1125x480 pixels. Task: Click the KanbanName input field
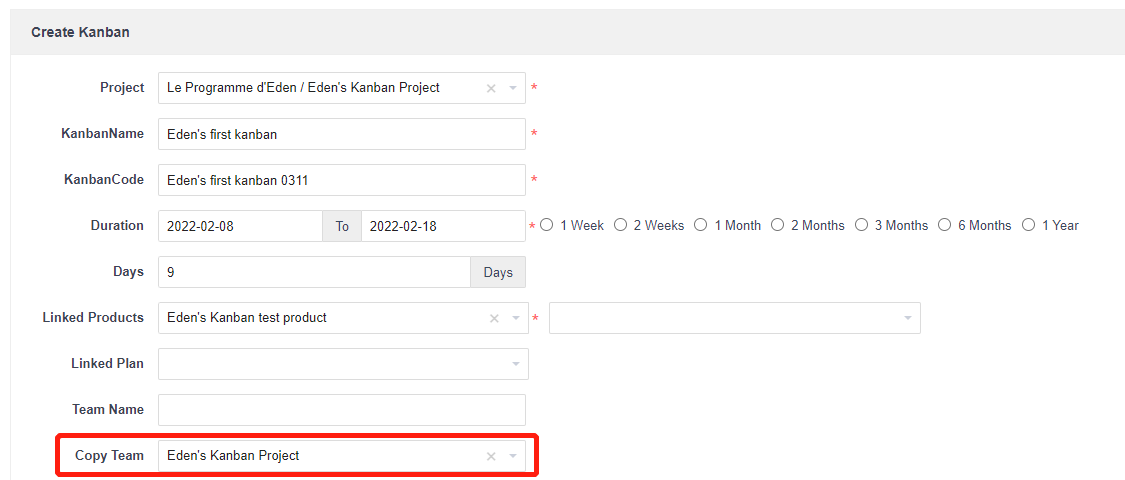click(x=341, y=134)
